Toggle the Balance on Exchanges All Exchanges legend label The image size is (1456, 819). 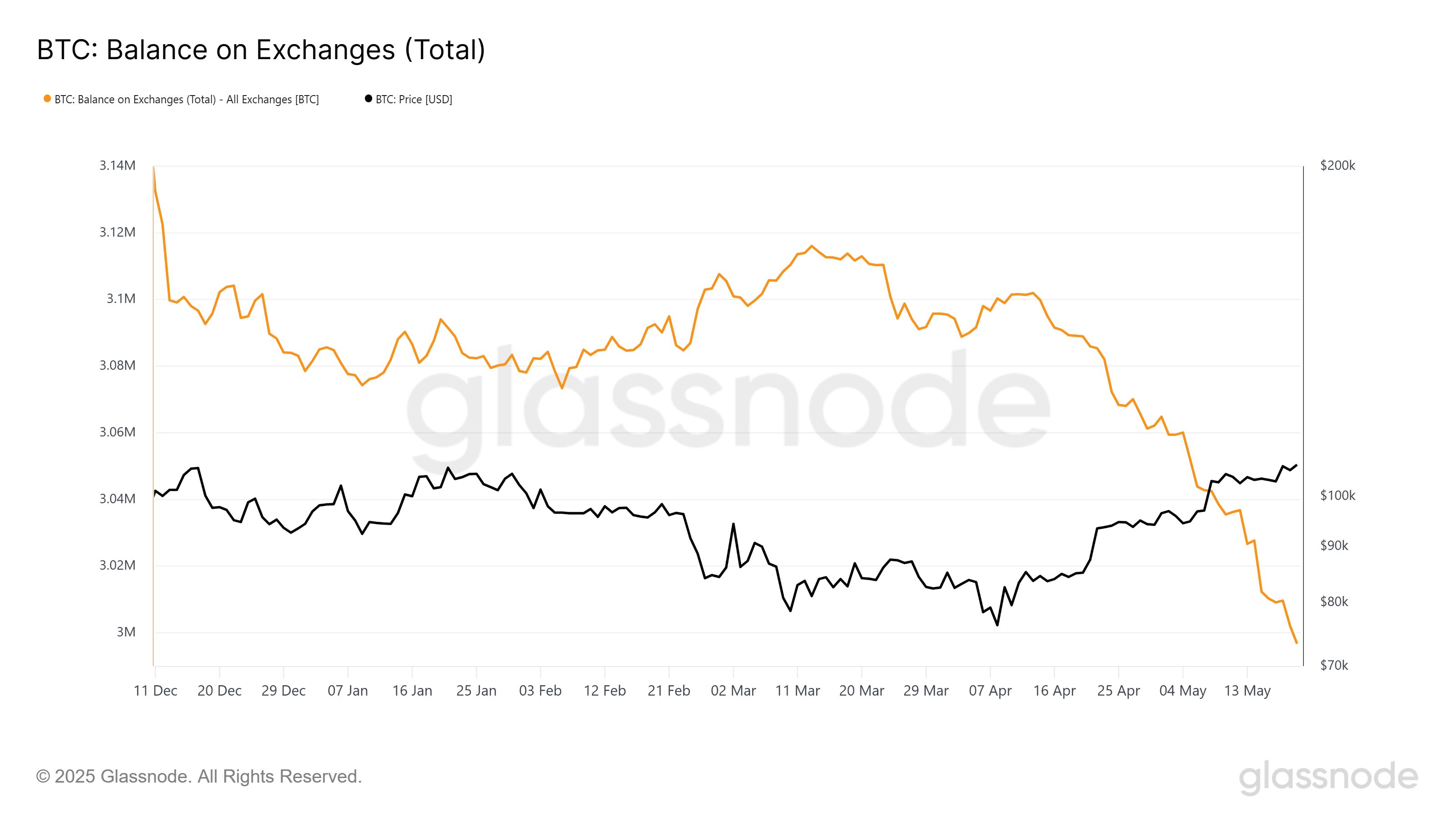[x=187, y=100]
